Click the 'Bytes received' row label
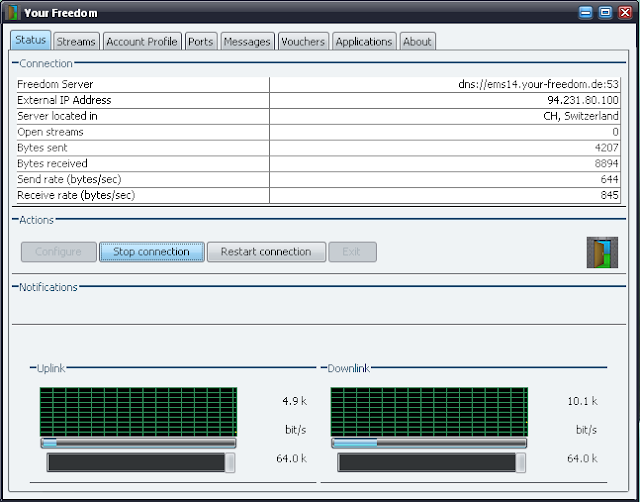This screenshot has width=640, height=502. pyautogui.click(x=52, y=163)
